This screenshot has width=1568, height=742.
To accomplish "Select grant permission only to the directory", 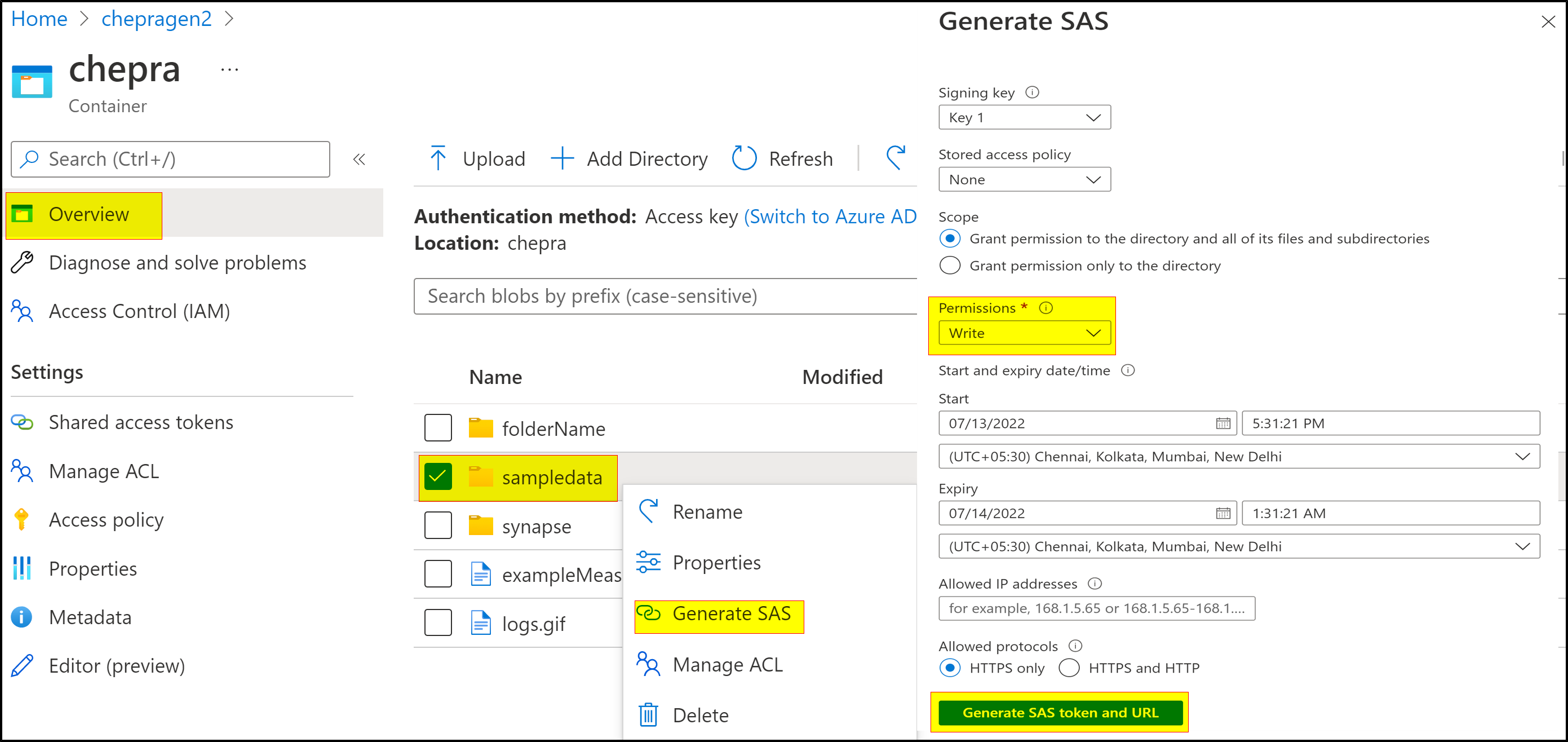I will click(950, 266).
